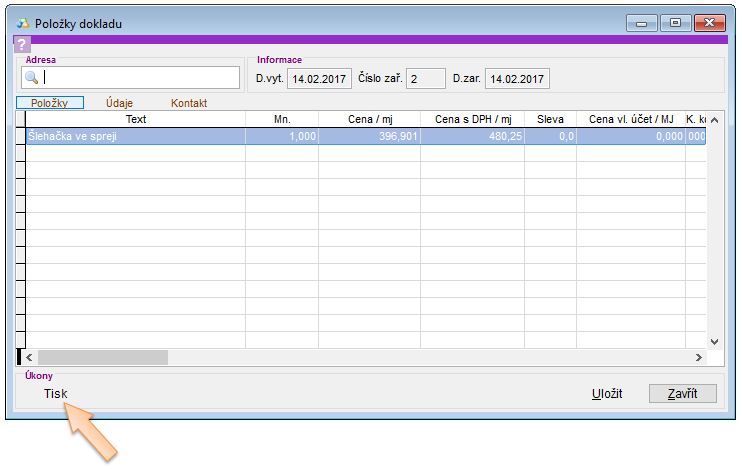This screenshot has width=742, height=471.
Task: Maximize the Položky dokladu window
Action: (x=675, y=23)
